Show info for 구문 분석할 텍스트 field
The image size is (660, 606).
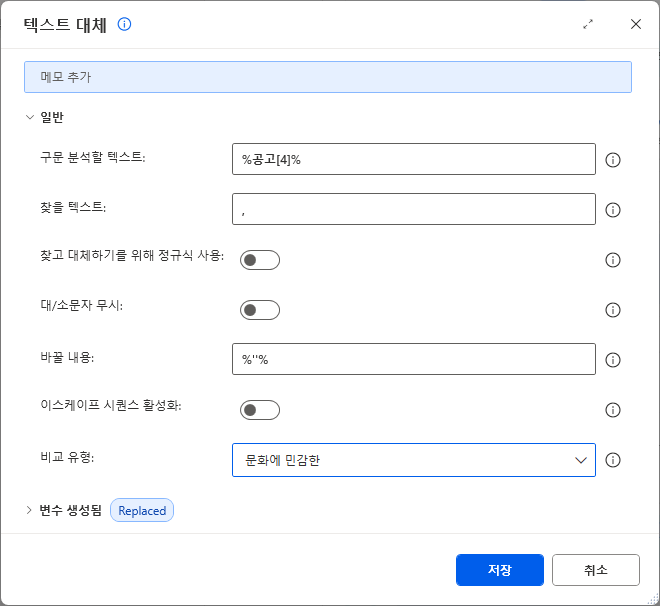pyautogui.click(x=612, y=160)
